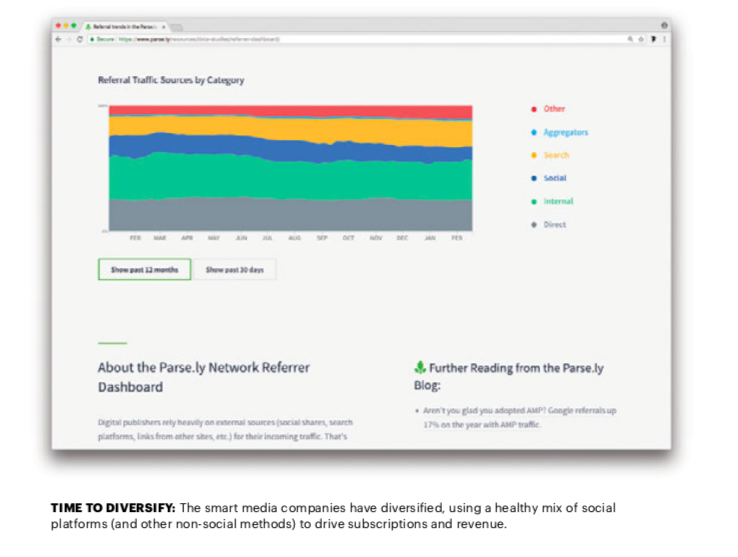Click the browser back arrow
738x557 pixels.
(x=58, y=39)
